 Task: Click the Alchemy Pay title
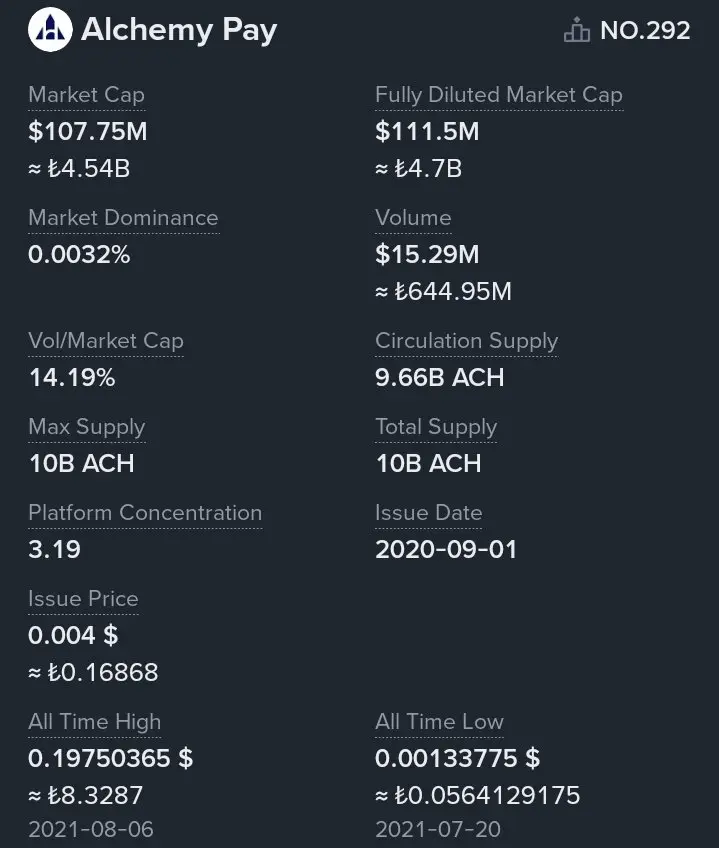tap(179, 30)
